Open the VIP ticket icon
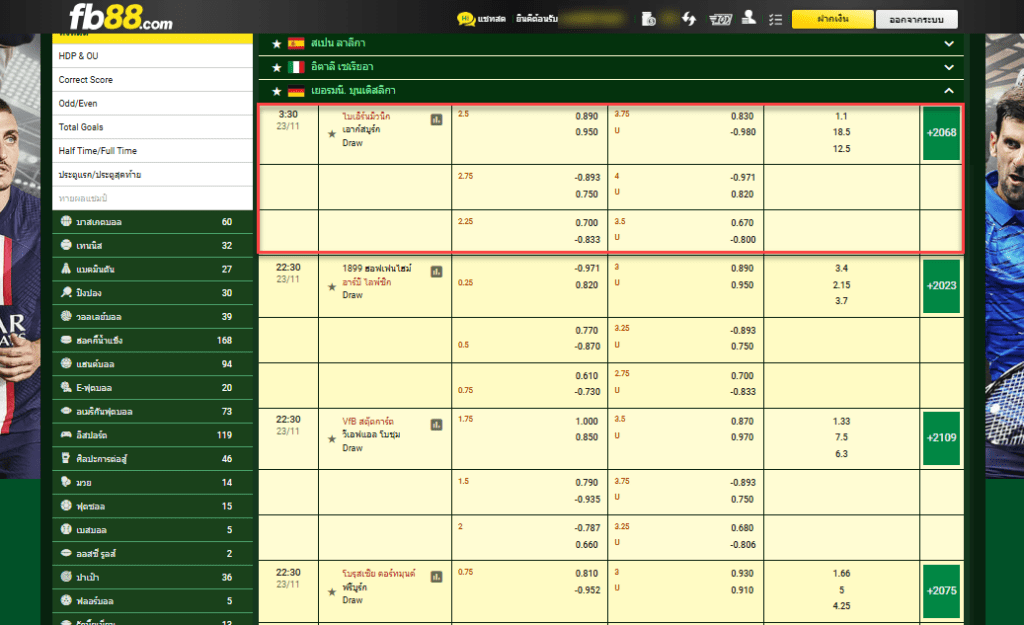Image resolution: width=1024 pixels, height=625 pixels. [x=720, y=20]
